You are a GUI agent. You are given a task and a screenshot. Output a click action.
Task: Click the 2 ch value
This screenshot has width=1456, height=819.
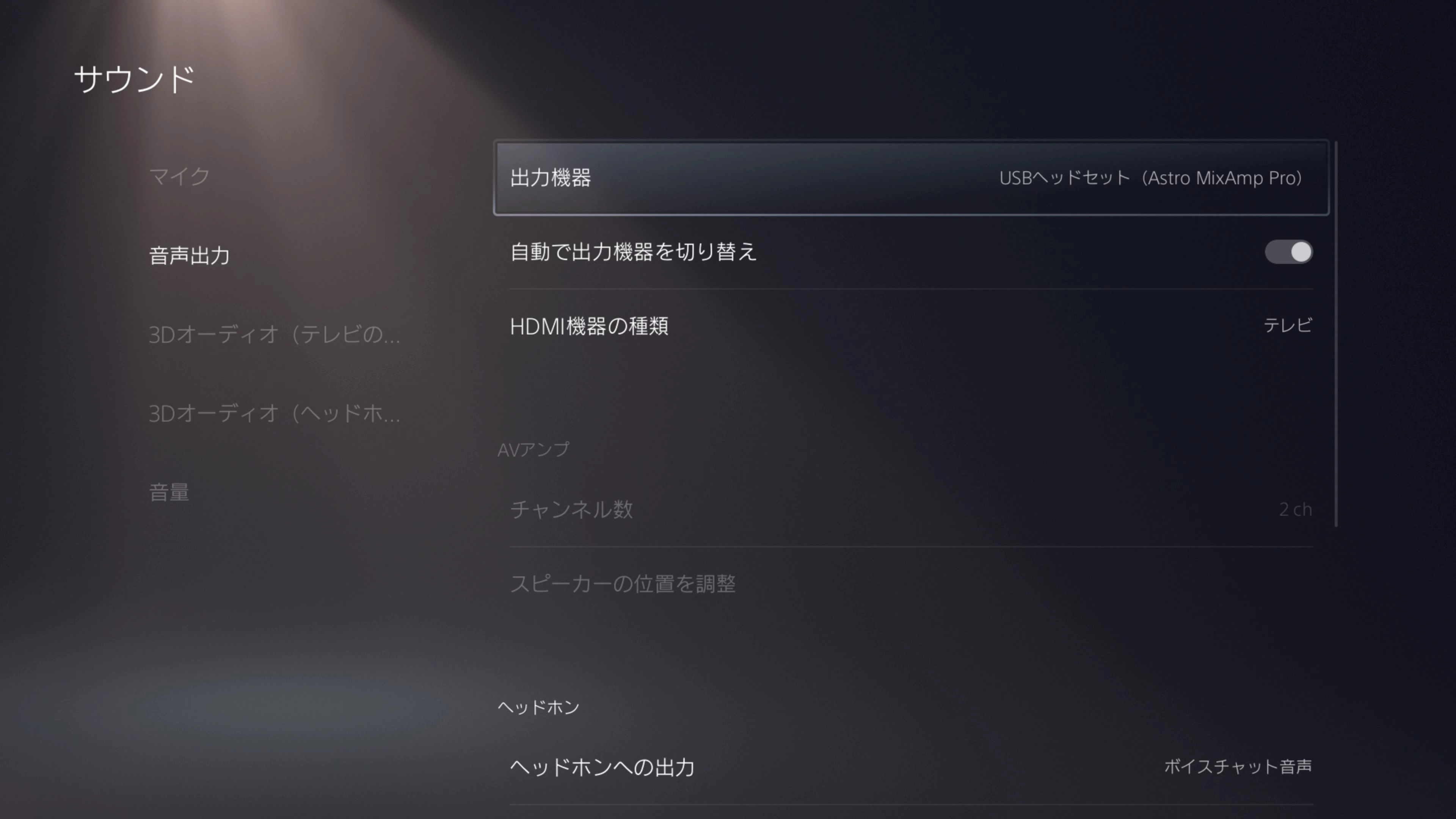tap(1296, 509)
